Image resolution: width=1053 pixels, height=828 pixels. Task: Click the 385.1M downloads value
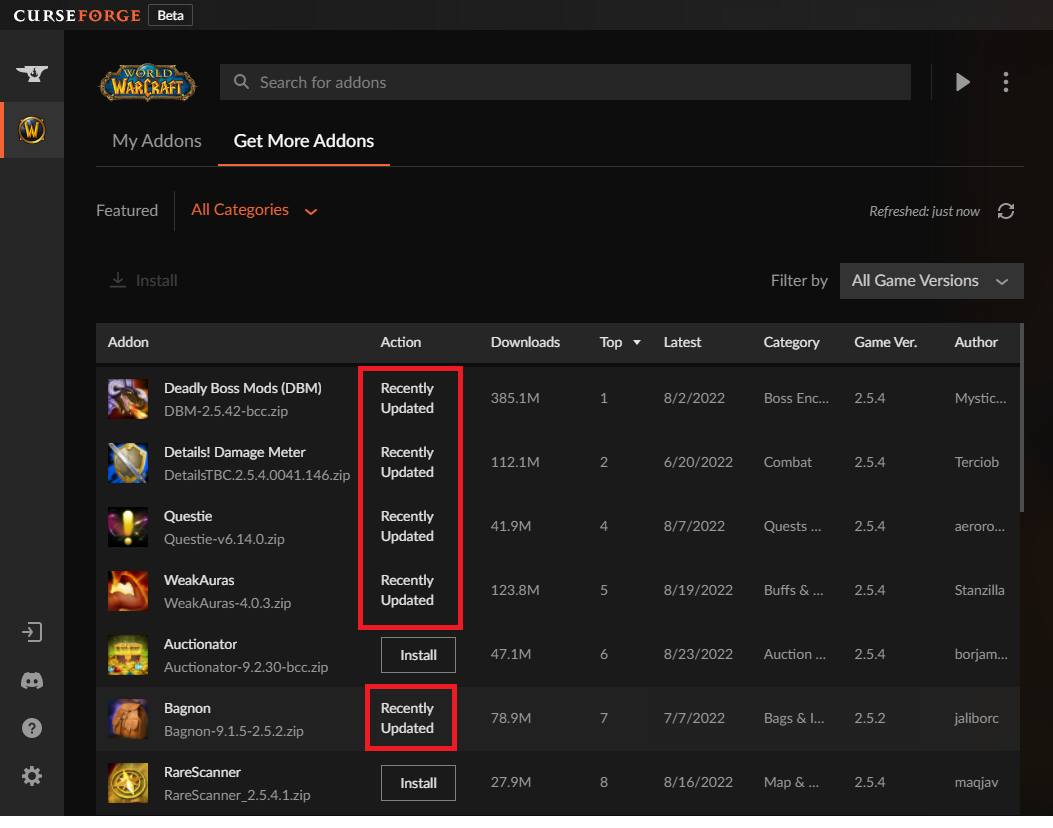(514, 398)
